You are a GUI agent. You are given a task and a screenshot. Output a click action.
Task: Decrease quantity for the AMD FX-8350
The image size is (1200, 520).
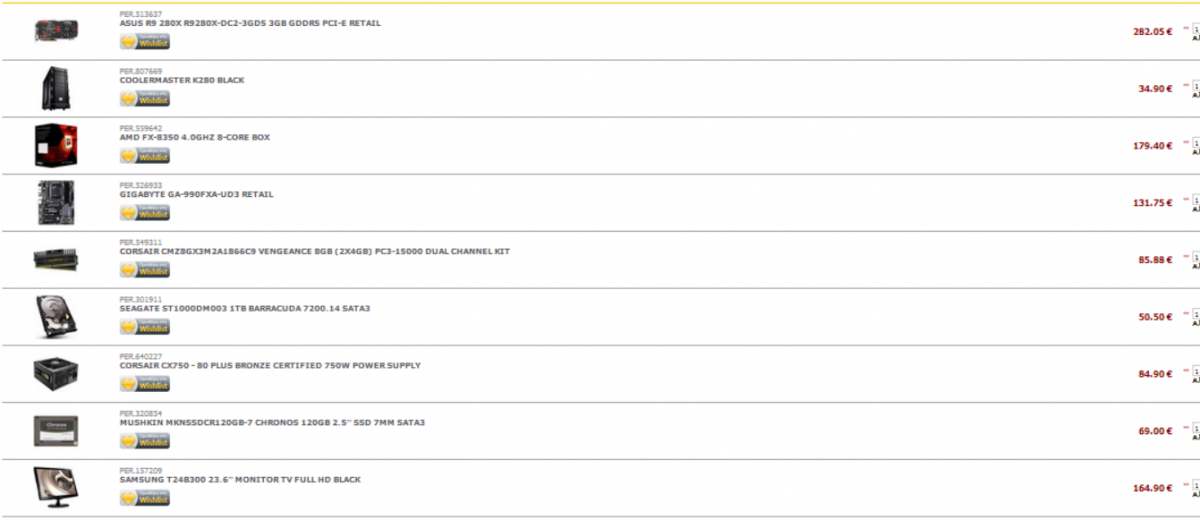pyautogui.click(x=1186, y=142)
